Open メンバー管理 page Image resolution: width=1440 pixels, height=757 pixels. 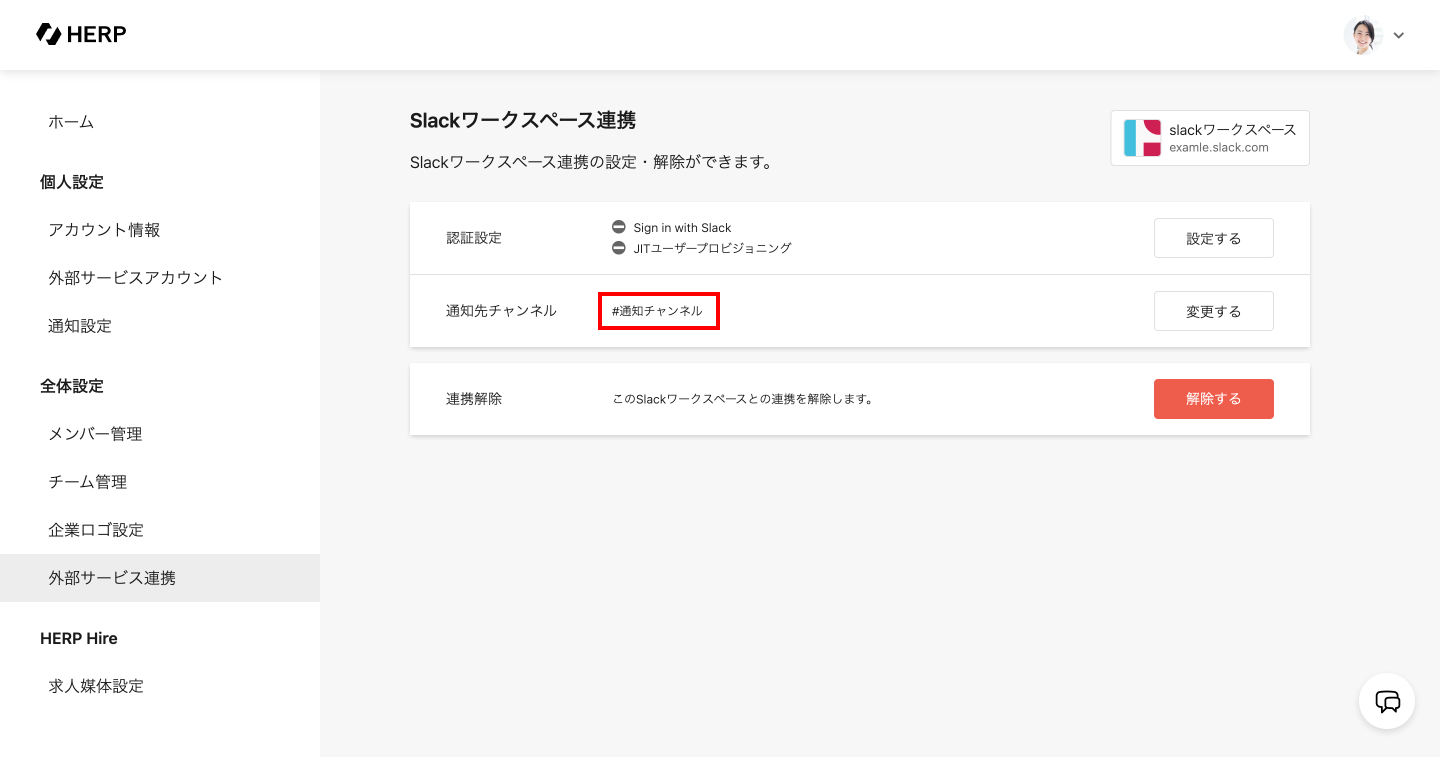(95, 434)
